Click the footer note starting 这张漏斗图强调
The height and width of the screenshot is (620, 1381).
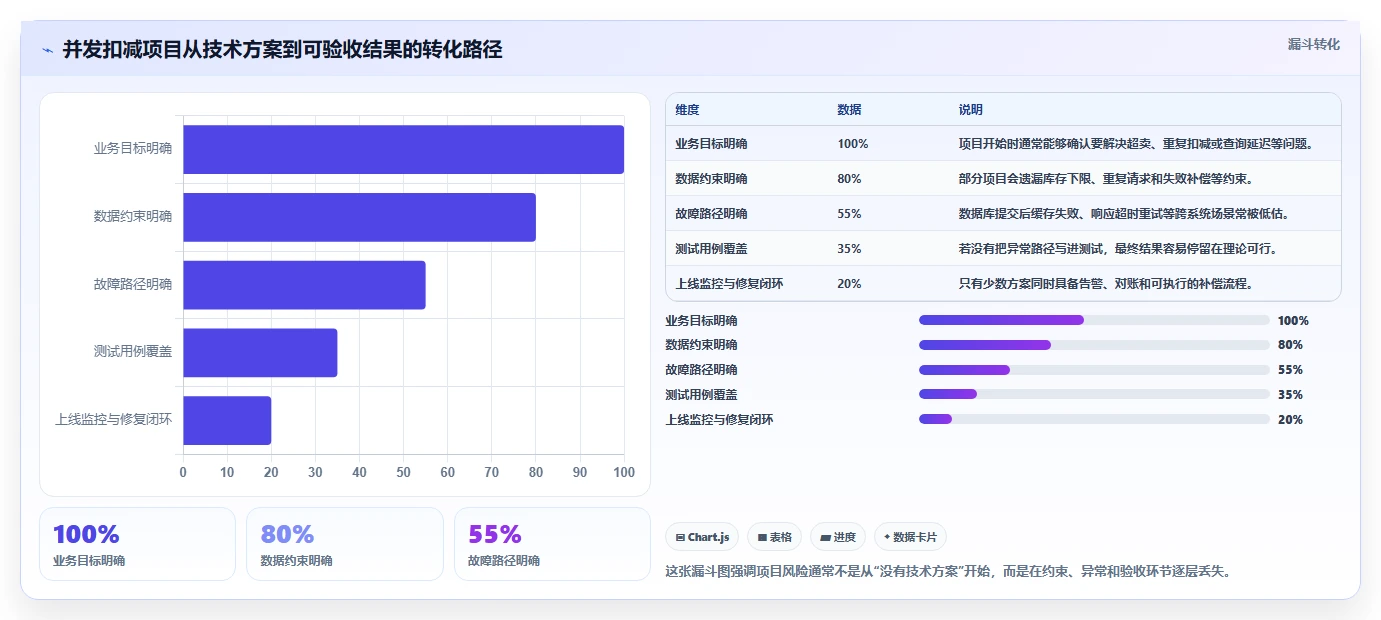948,572
